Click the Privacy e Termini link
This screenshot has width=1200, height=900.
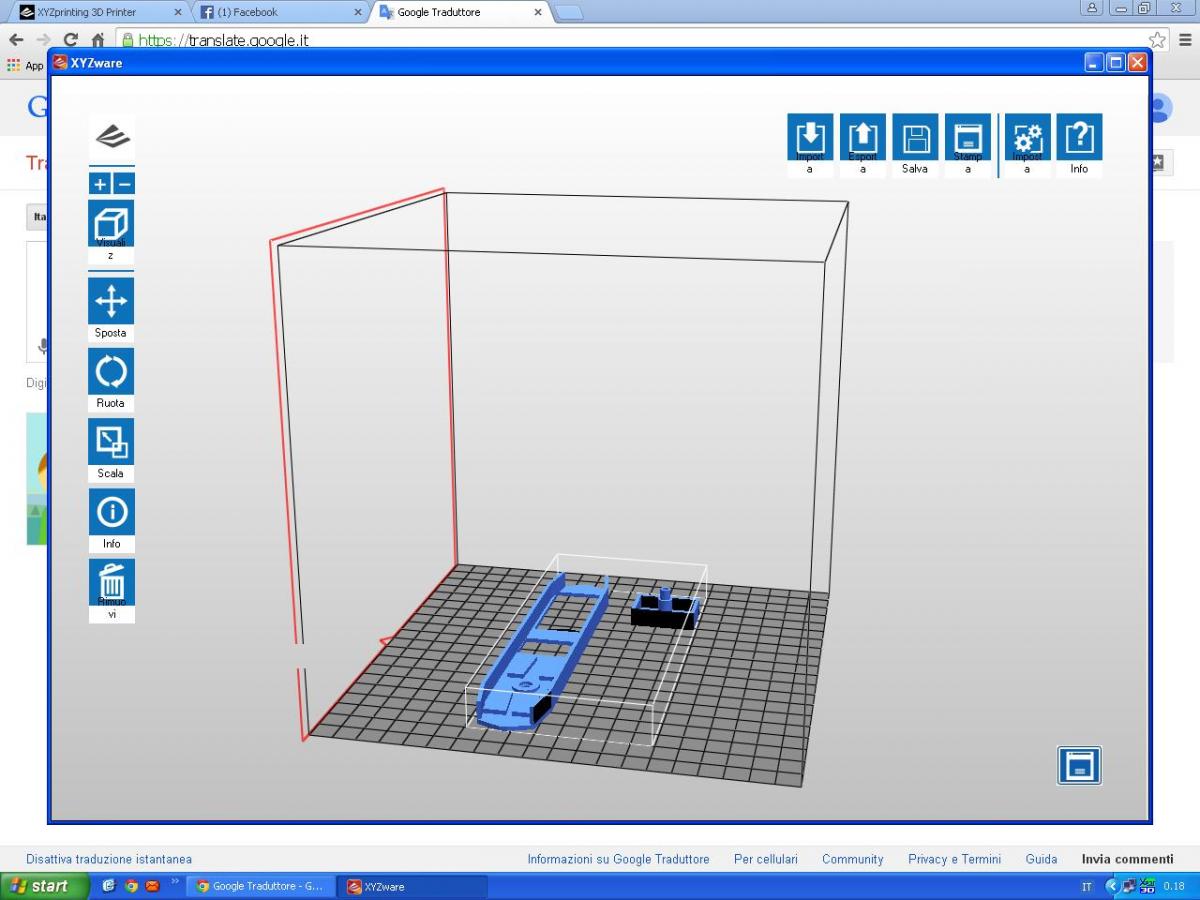(x=954, y=859)
